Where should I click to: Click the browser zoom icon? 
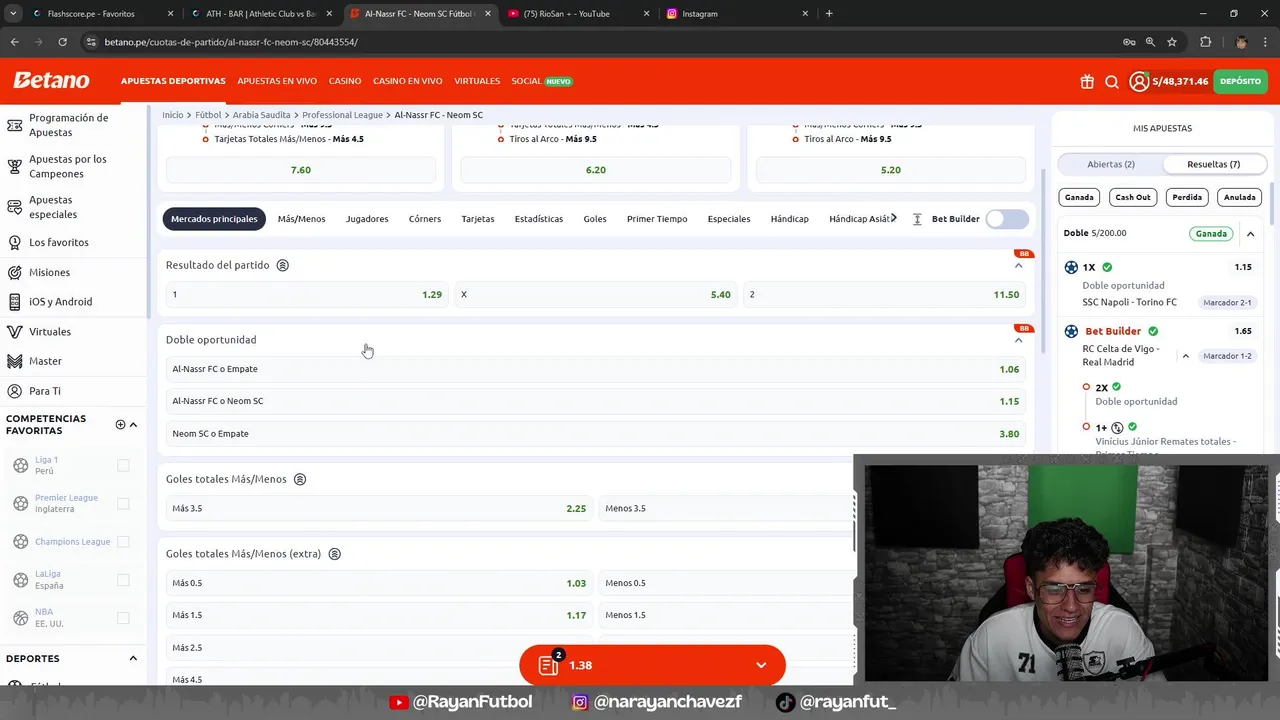click(x=1150, y=42)
